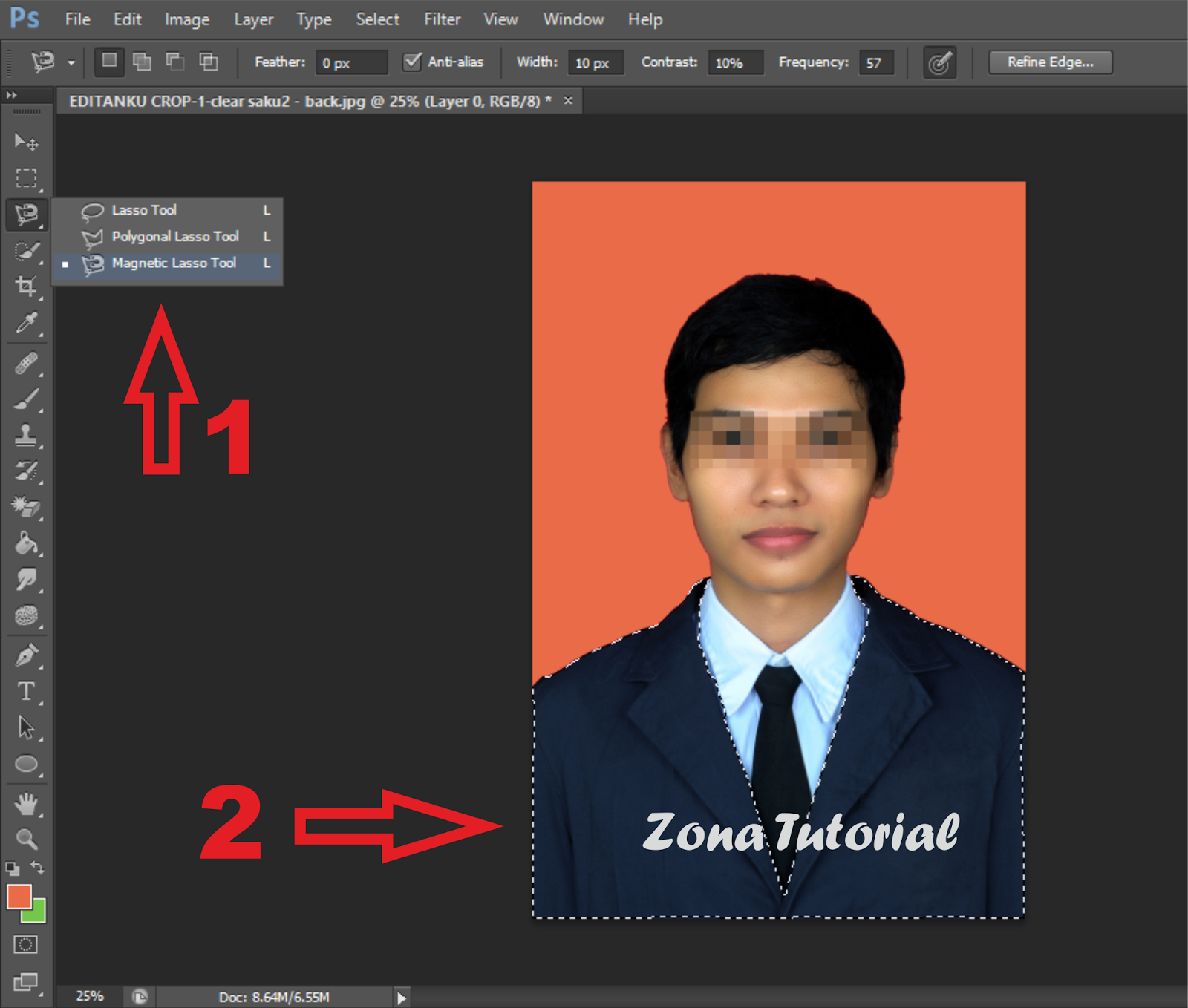Open the View menu
This screenshot has width=1188, height=1008.
[x=501, y=19]
